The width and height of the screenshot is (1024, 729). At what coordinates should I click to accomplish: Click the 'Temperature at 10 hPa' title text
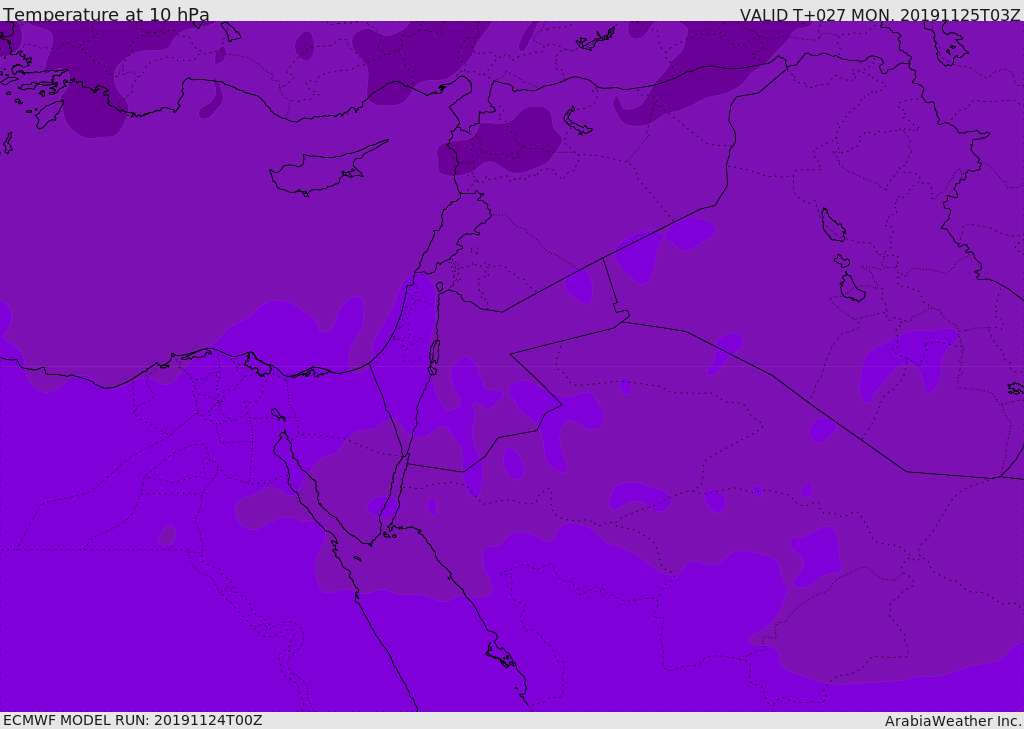coord(106,14)
